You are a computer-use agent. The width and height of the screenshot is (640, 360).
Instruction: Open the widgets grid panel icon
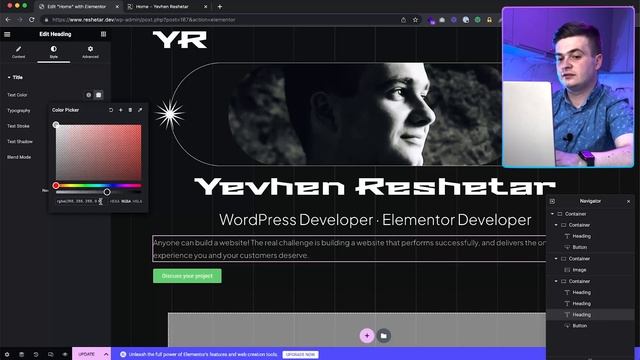103,34
